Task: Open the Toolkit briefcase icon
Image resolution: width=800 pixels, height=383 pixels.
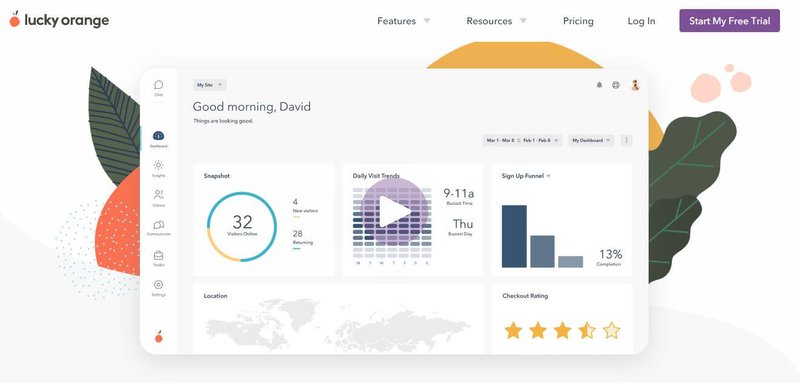Action: pos(159,256)
